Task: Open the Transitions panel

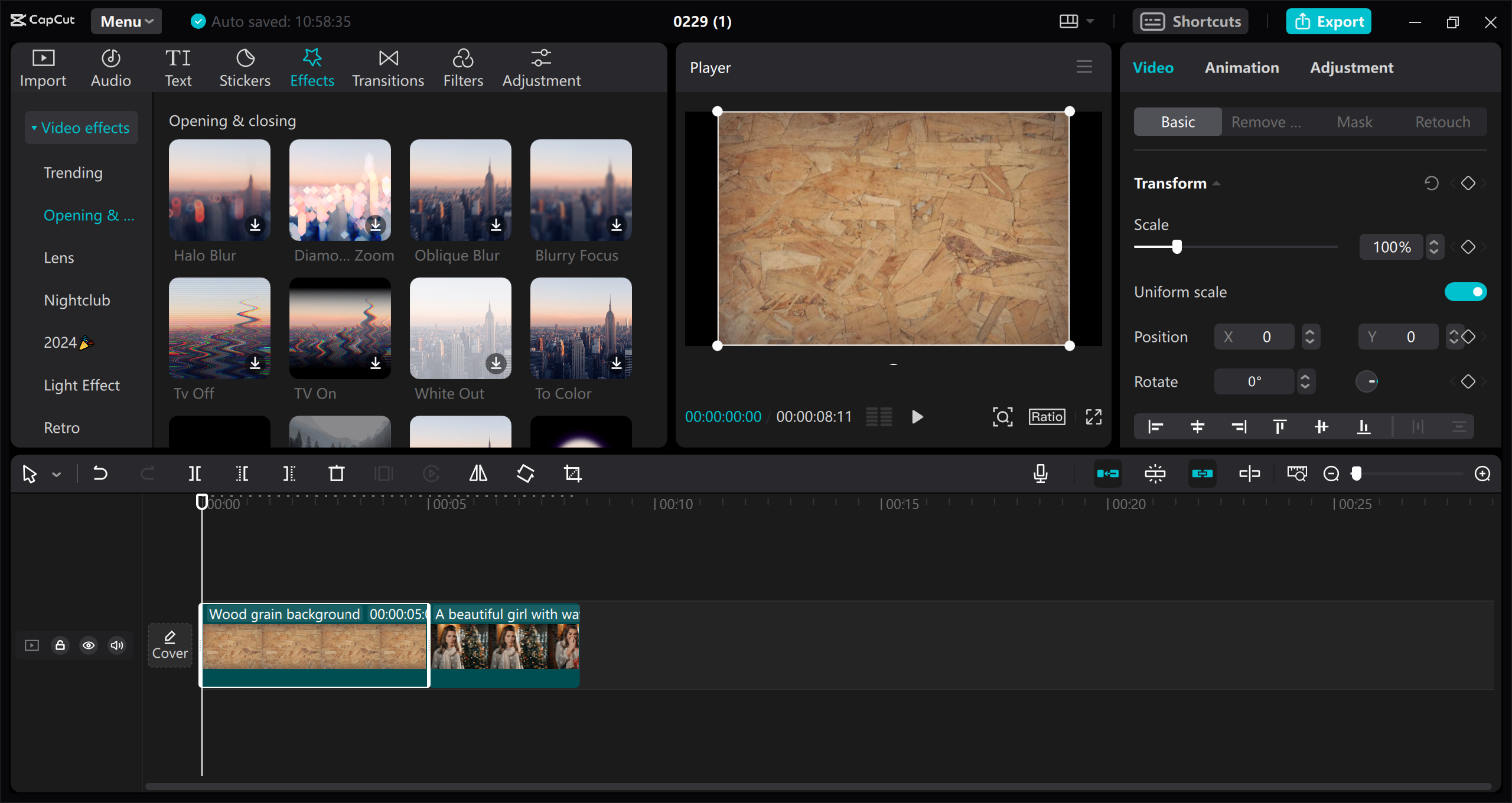Action: [x=387, y=67]
